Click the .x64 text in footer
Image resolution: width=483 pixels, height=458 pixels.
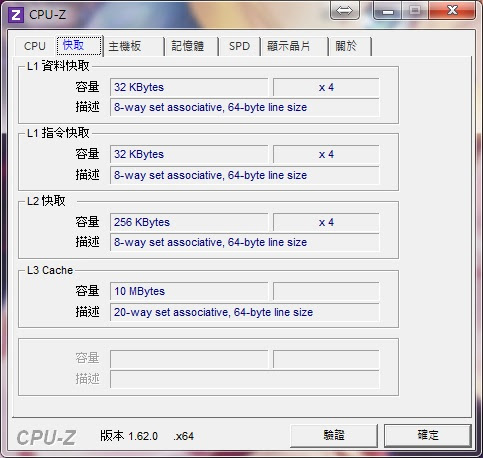(x=183, y=436)
